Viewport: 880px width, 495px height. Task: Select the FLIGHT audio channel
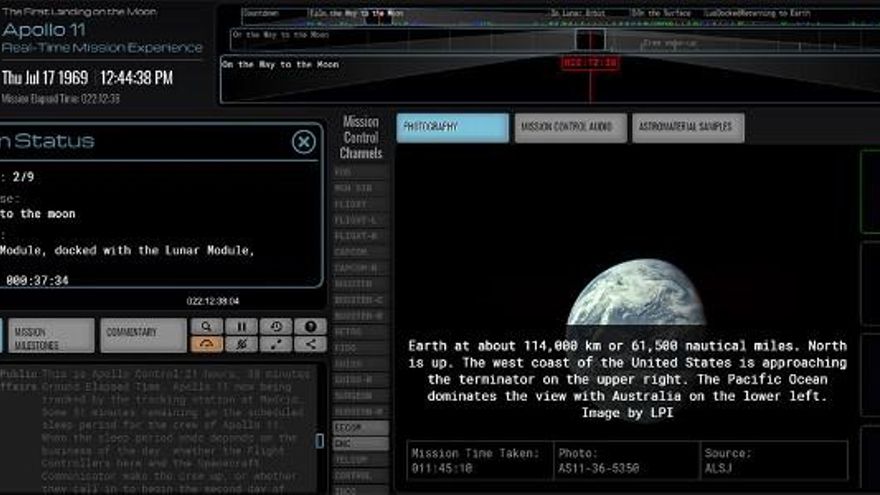click(360, 204)
